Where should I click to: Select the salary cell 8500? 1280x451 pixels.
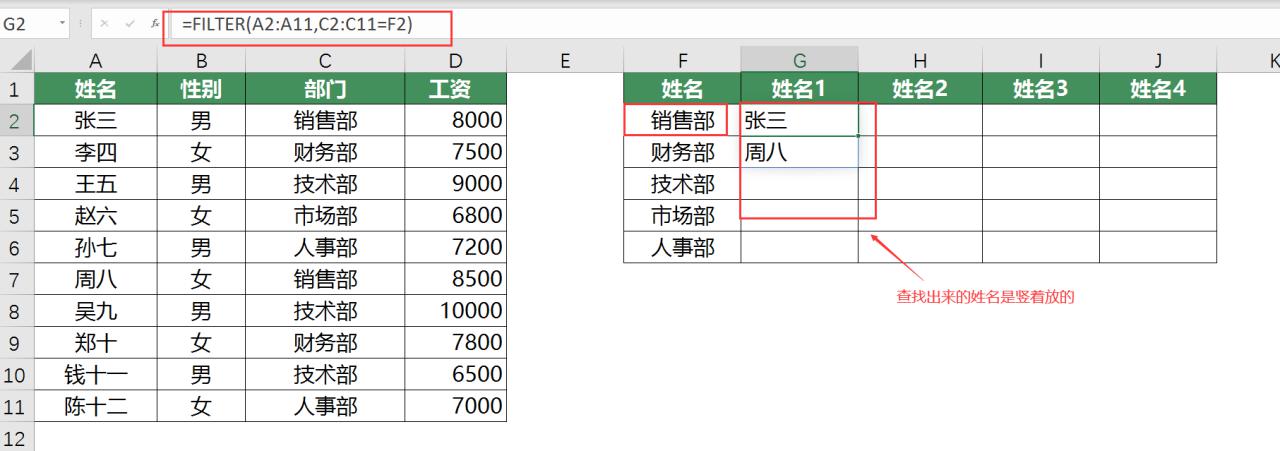point(456,279)
